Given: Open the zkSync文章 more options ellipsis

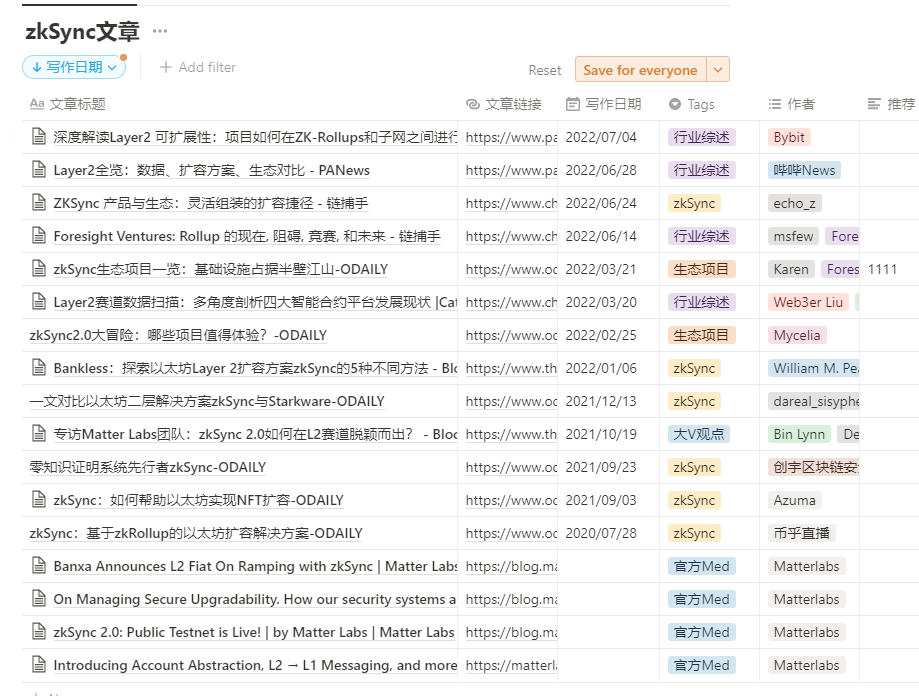Looking at the screenshot, I should click(159, 31).
